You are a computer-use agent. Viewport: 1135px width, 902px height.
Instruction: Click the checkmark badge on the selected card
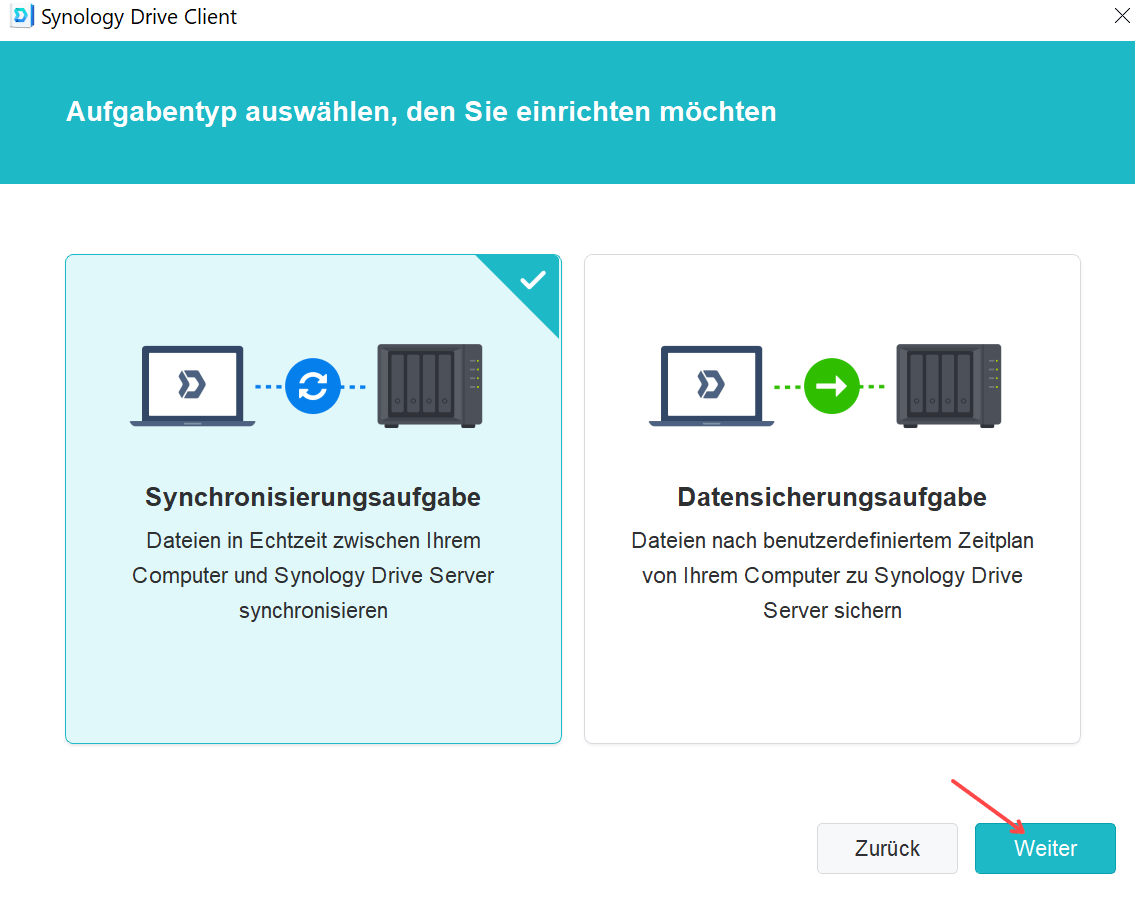click(532, 280)
